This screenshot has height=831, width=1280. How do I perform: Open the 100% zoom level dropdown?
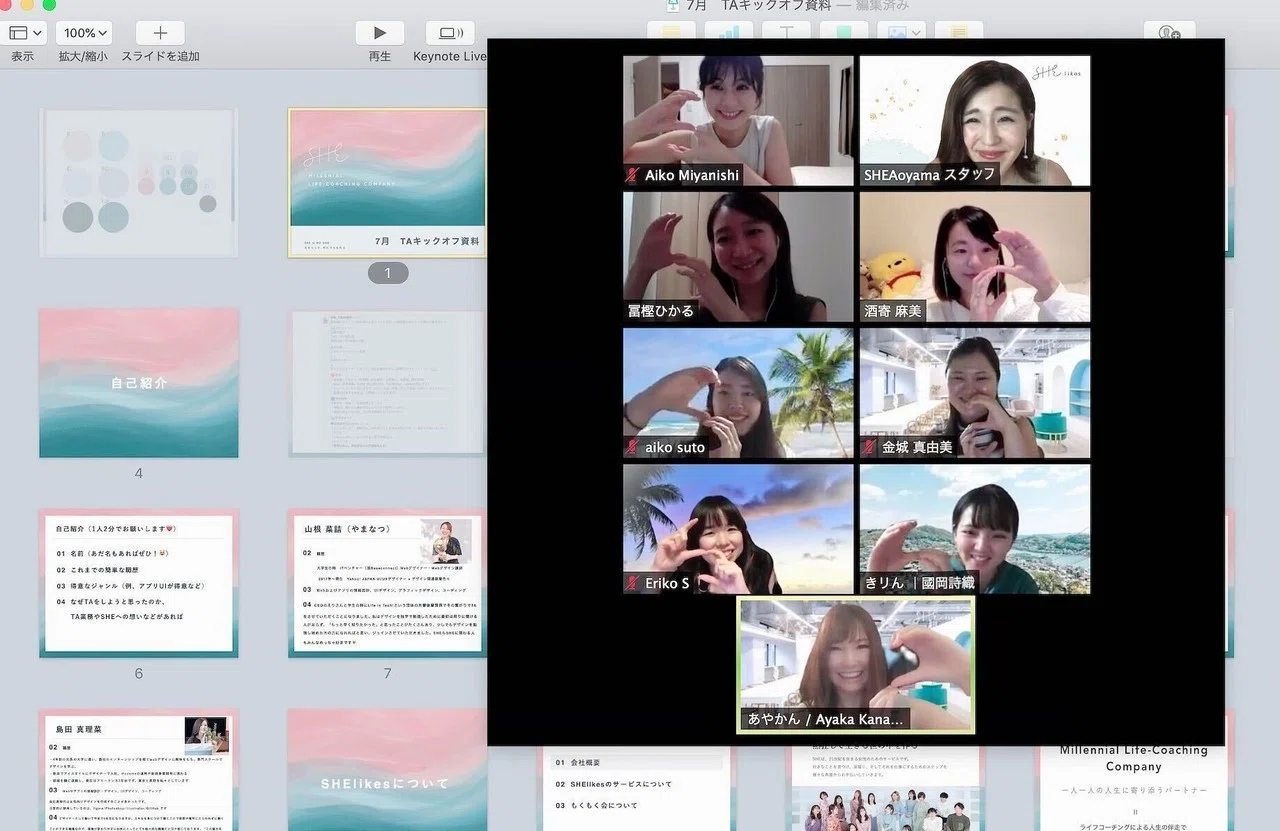[x=83, y=33]
